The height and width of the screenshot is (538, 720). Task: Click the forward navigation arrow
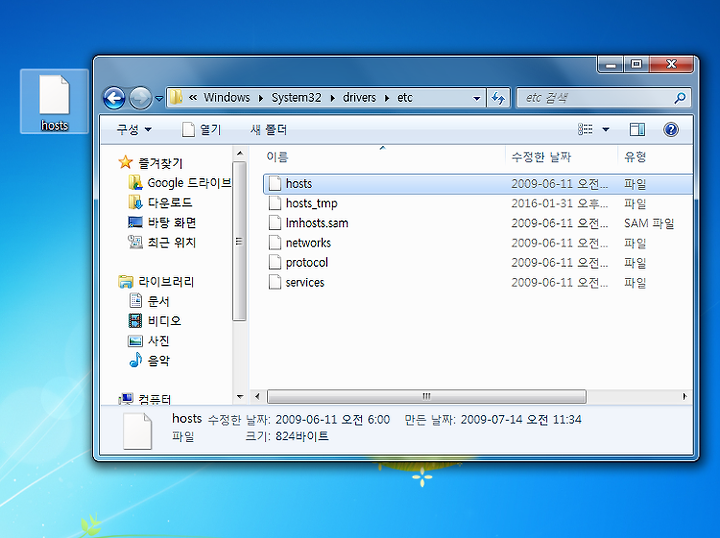click(x=141, y=98)
